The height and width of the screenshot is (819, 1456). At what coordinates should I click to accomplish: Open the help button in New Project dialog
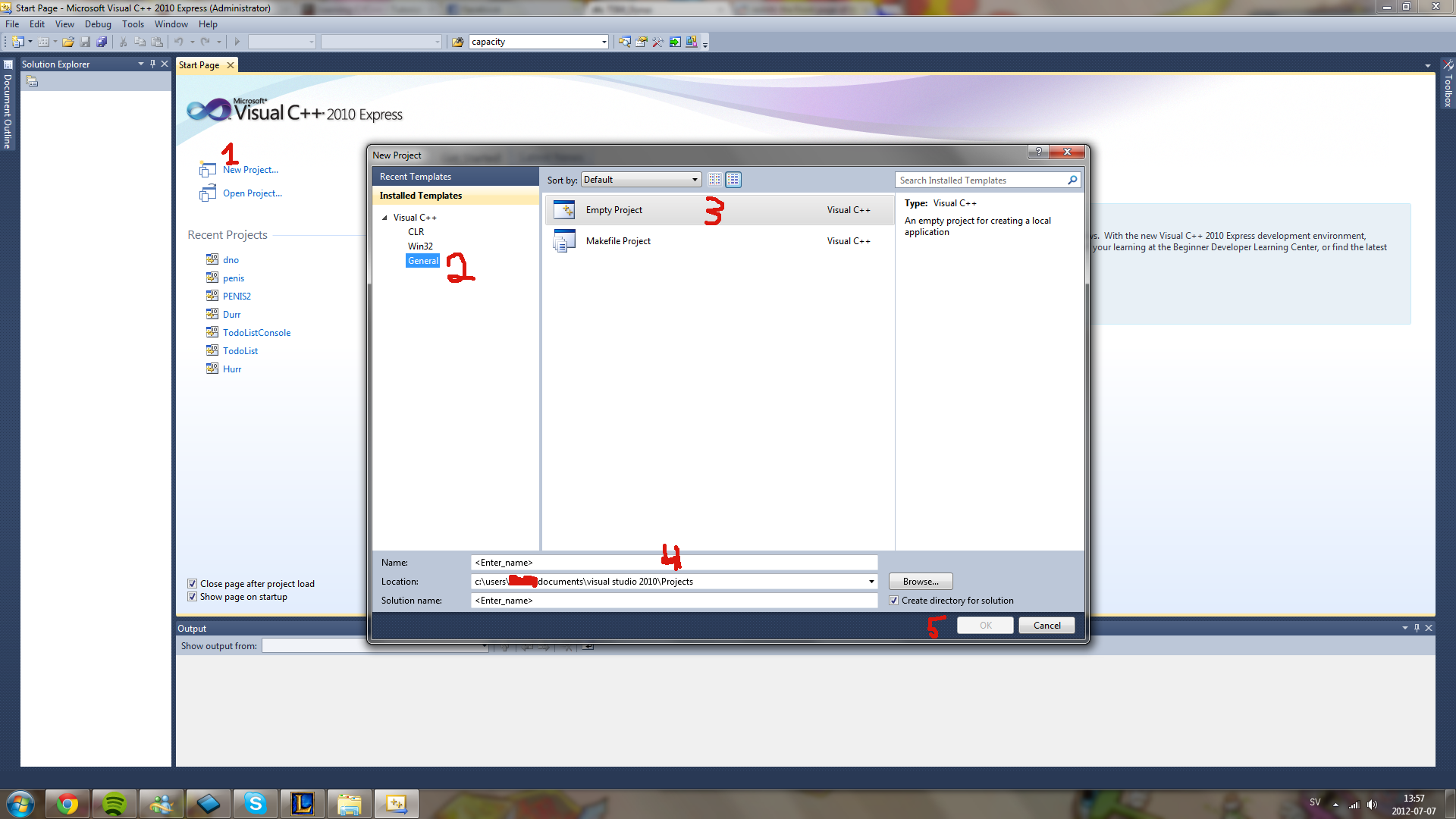[1038, 152]
